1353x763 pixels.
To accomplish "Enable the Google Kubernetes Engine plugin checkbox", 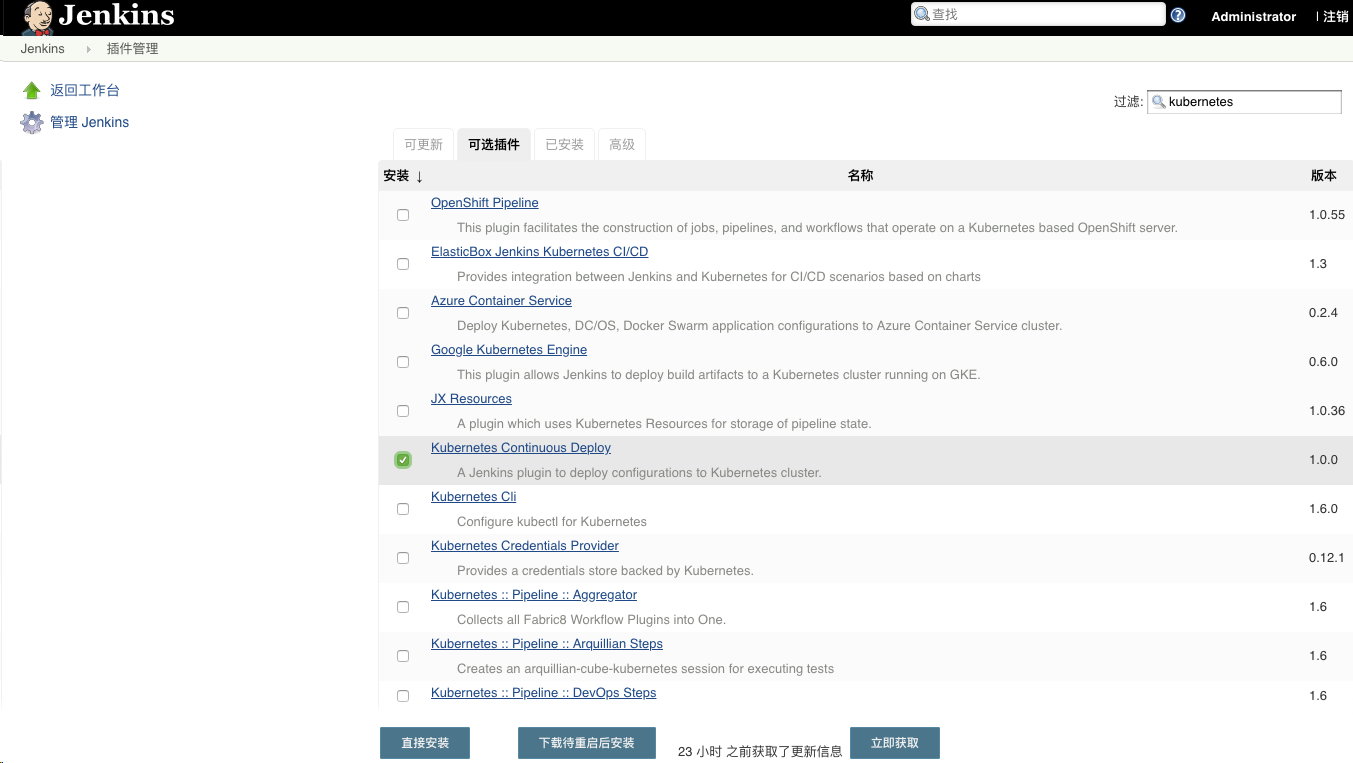I will coord(403,361).
